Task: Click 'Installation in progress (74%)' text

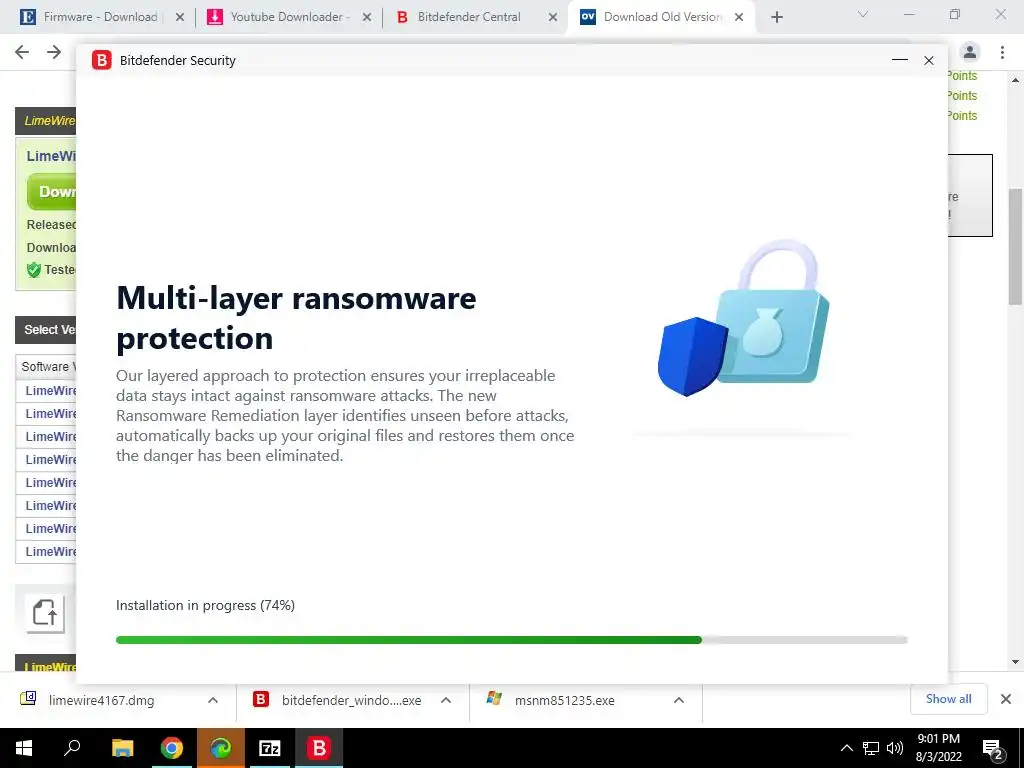Action: pos(205,605)
